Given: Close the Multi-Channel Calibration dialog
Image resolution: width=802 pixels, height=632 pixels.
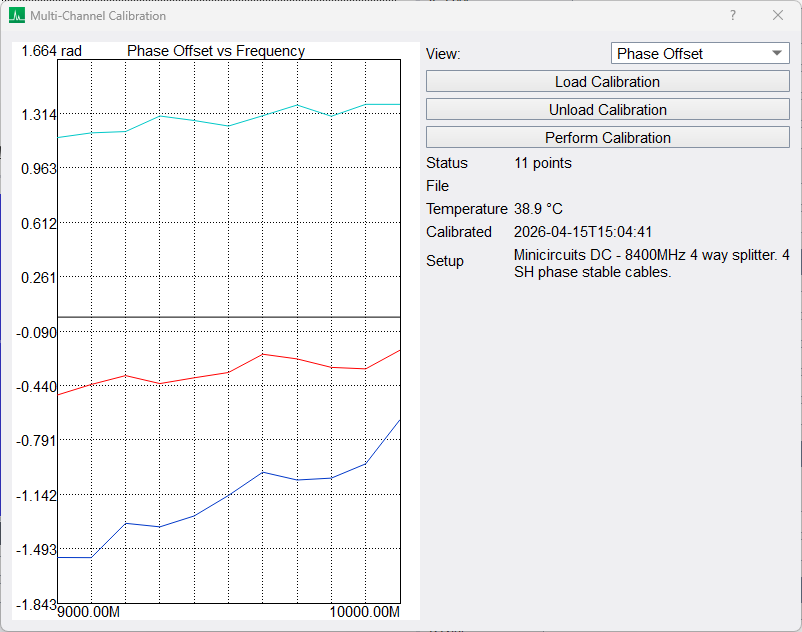Looking at the screenshot, I should point(778,15).
